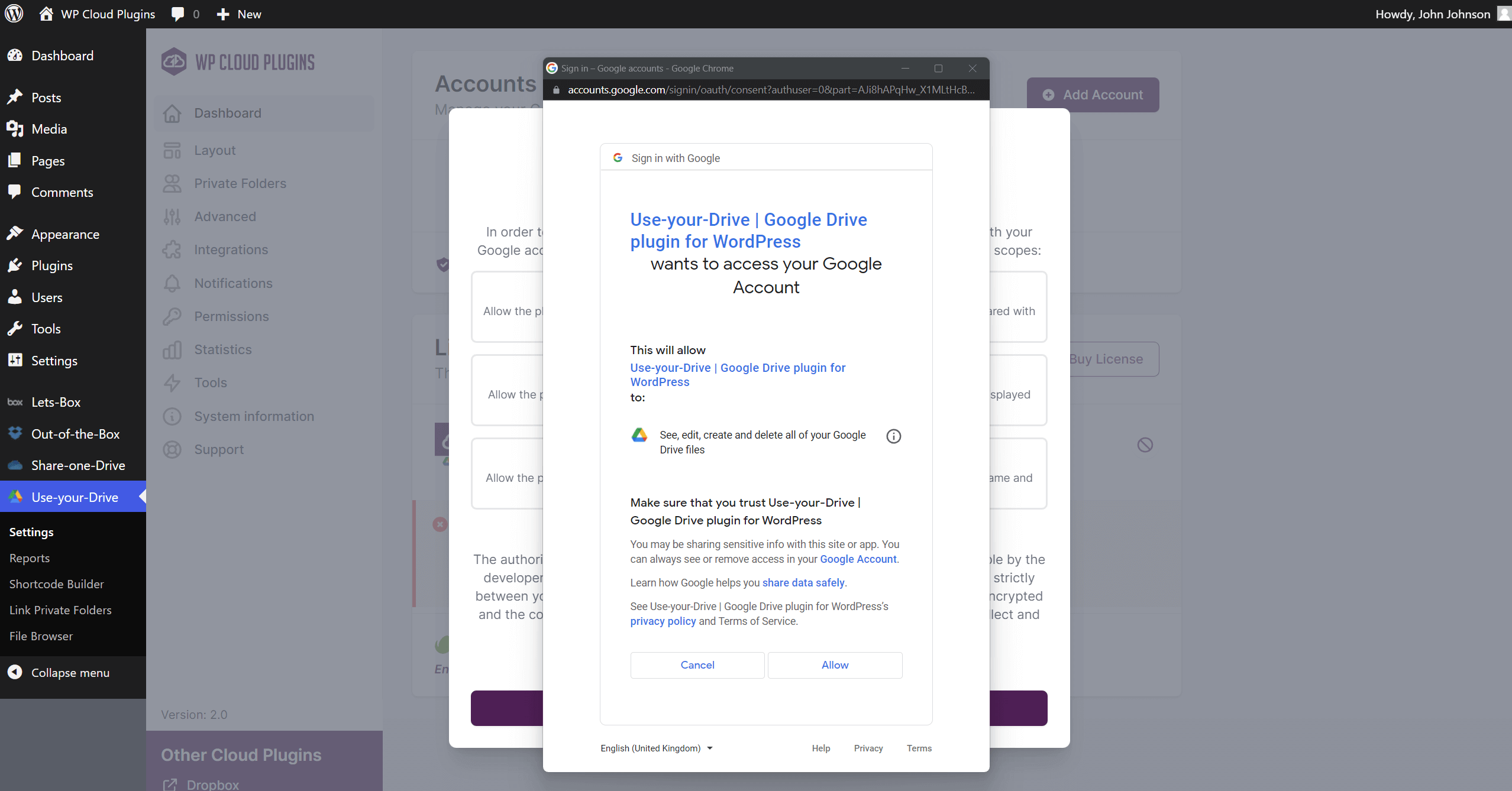1512x791 pixels.
Task: Open Private Folders settings tab
Action: point(240,183)
